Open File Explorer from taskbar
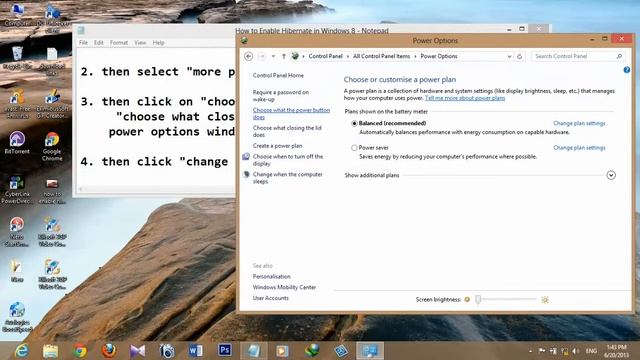This screenshot has height=360, width=640. 50,351
